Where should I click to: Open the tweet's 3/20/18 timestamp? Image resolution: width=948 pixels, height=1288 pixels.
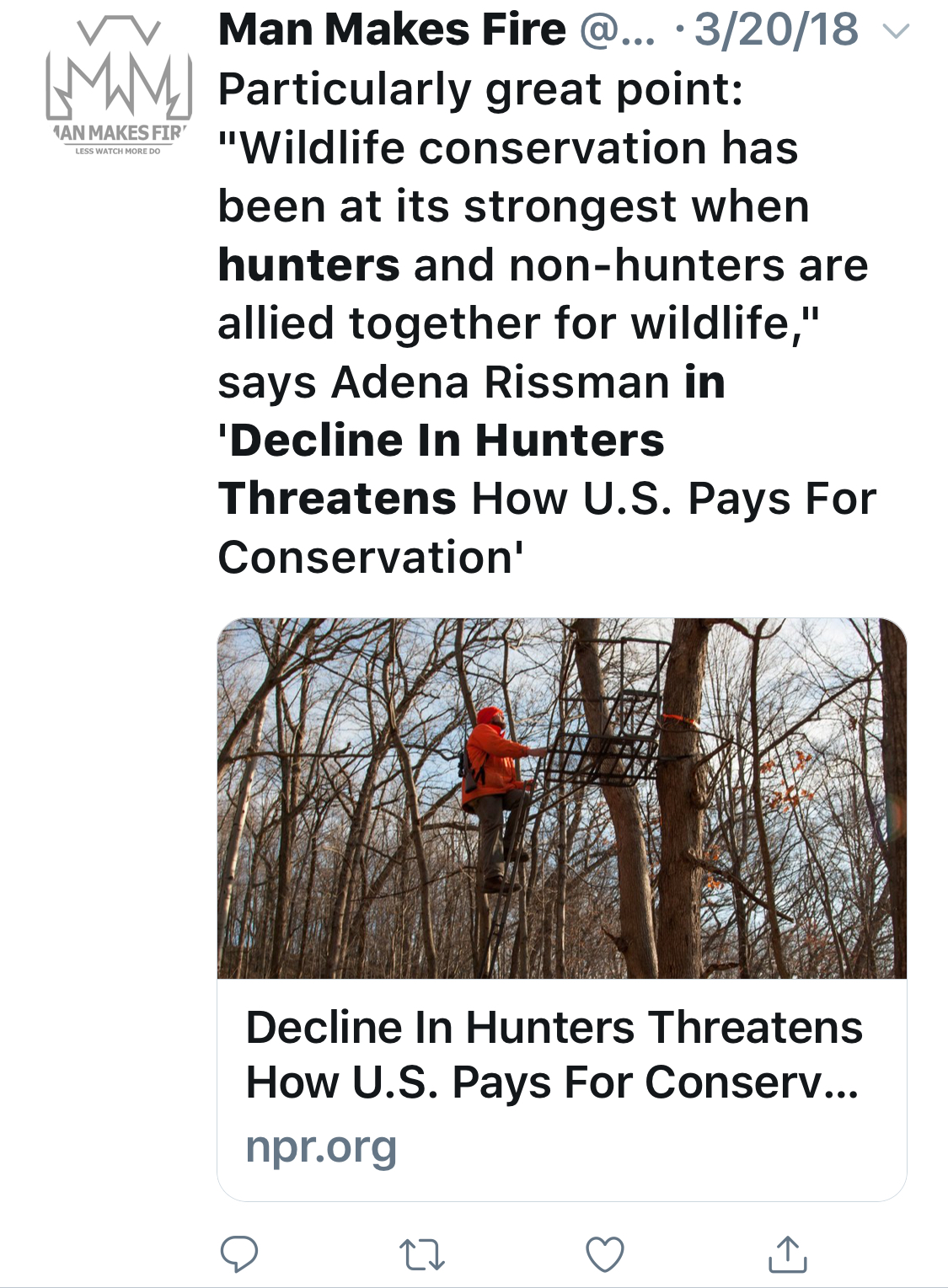(776, 30)
